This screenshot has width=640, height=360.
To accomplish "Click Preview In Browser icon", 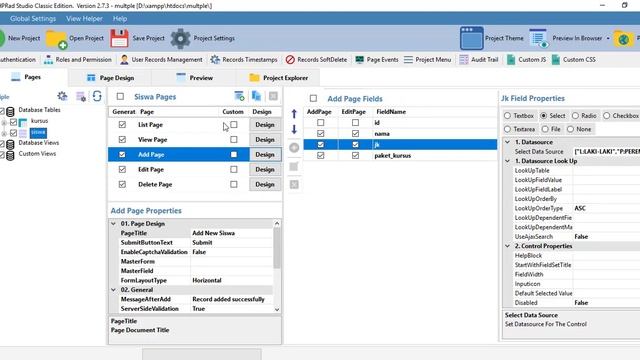I will pyautogui.click(x=538, y=38).
